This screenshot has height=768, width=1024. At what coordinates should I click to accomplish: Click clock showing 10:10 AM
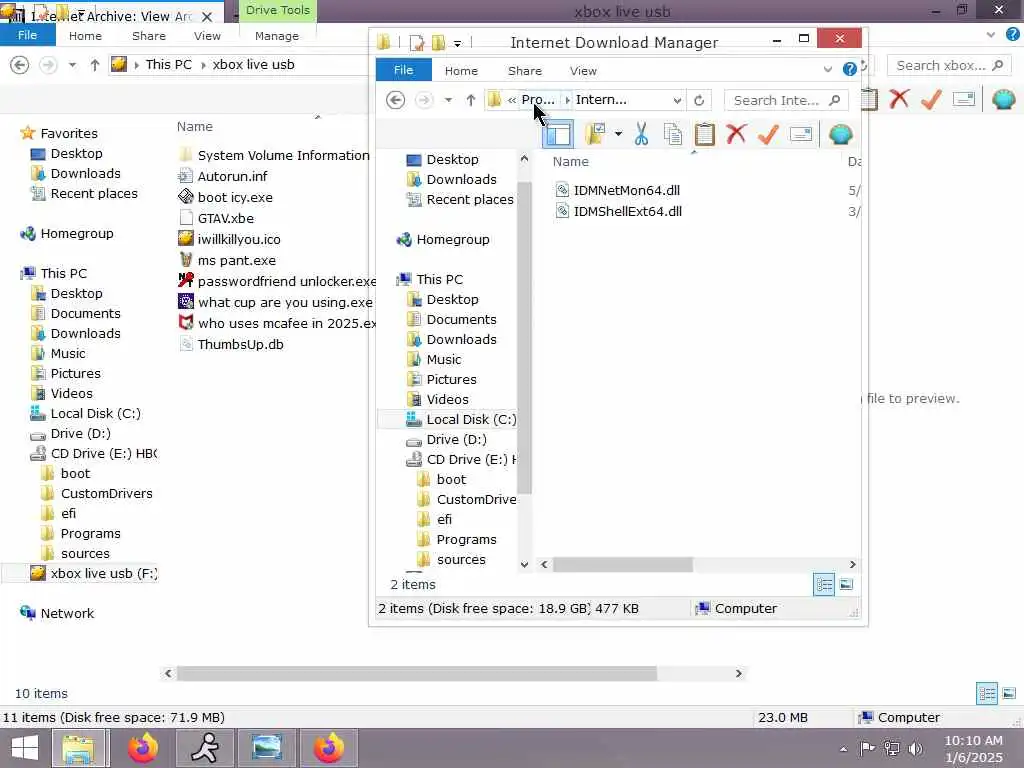coord(973,741)
